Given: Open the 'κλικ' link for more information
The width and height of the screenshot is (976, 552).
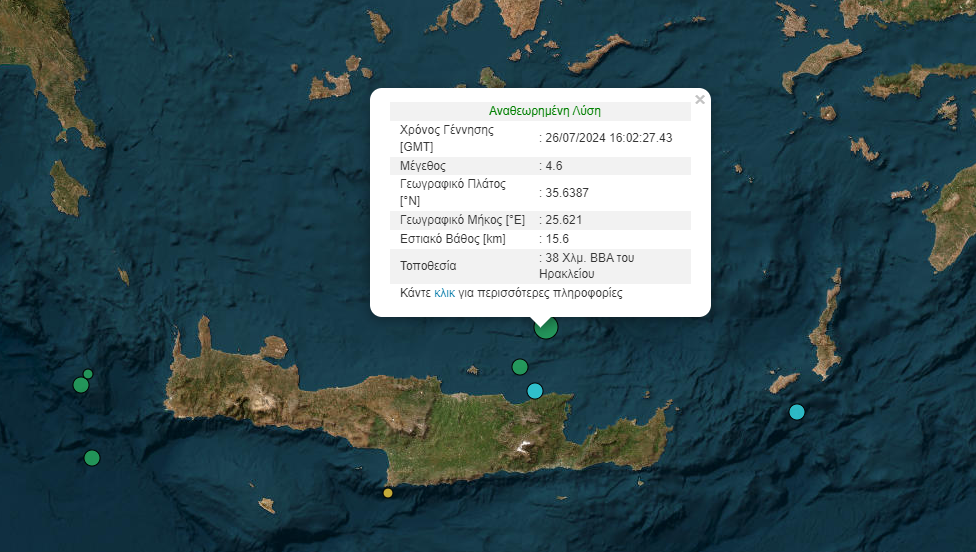Looking at the screenshot, I should coord(444,294).
